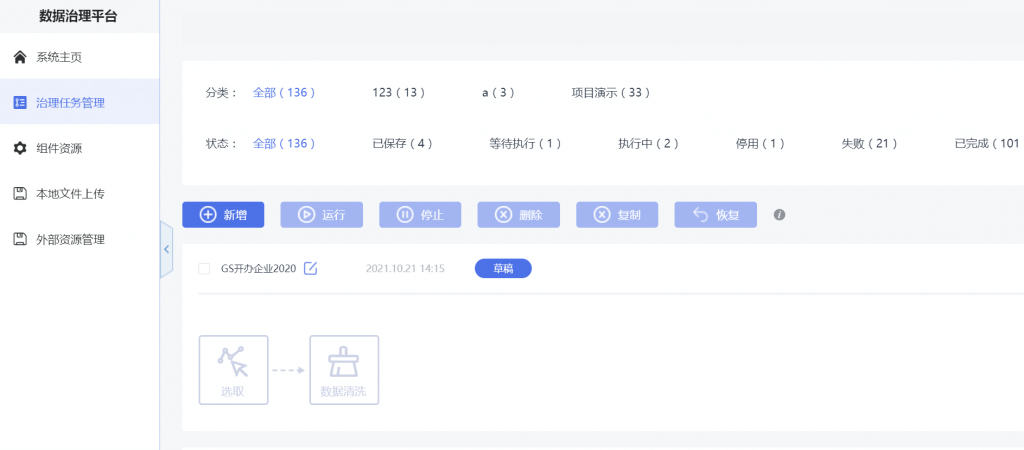Click the info icon next to 恢复
Image resolution: width=1024 pixels, height=450 pixels.
(779, 214)
